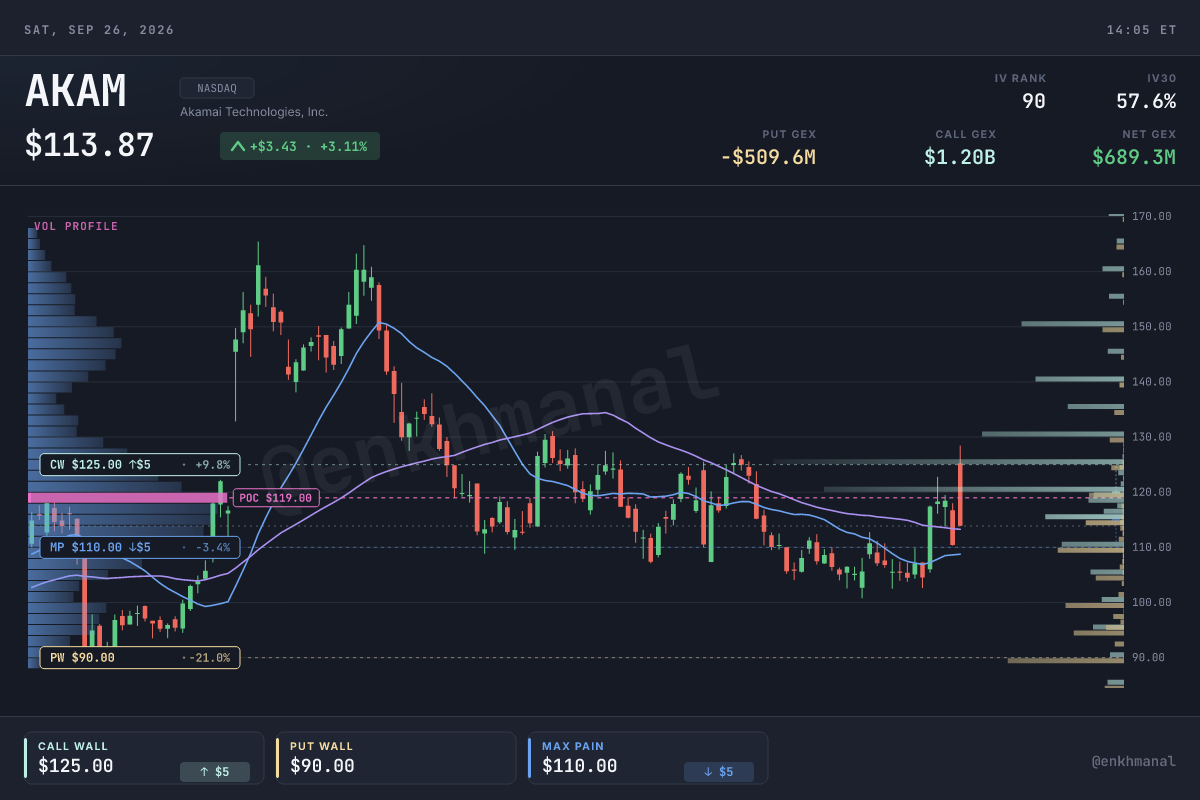This screenshot has height=800, width=1200.
Task: Click the POC $119.00 chart label
Action: [x=276, y=498]
